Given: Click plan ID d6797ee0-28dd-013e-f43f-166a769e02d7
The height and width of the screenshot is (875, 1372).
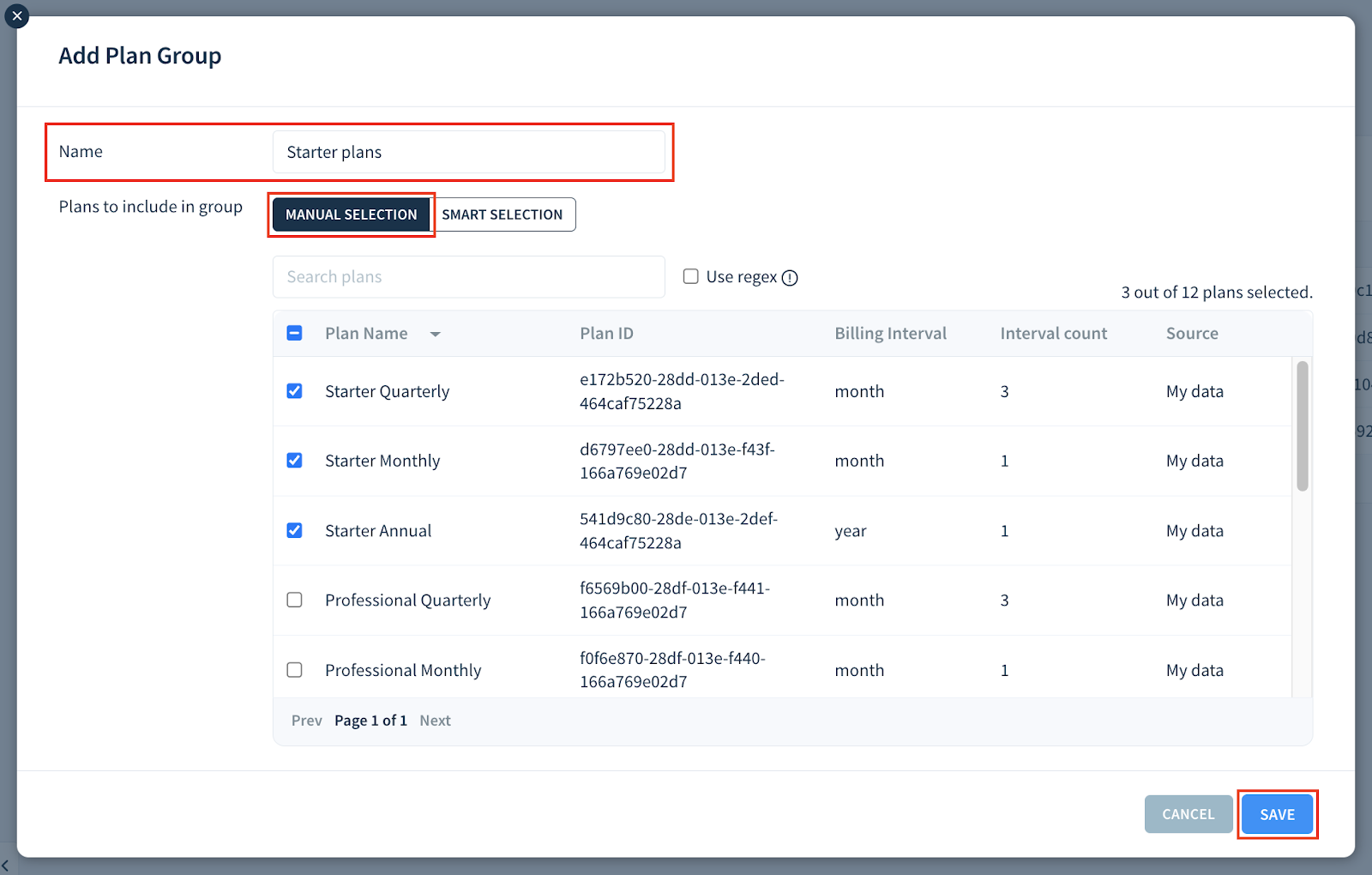Looking at the screenshot, I should click(677, 461).
